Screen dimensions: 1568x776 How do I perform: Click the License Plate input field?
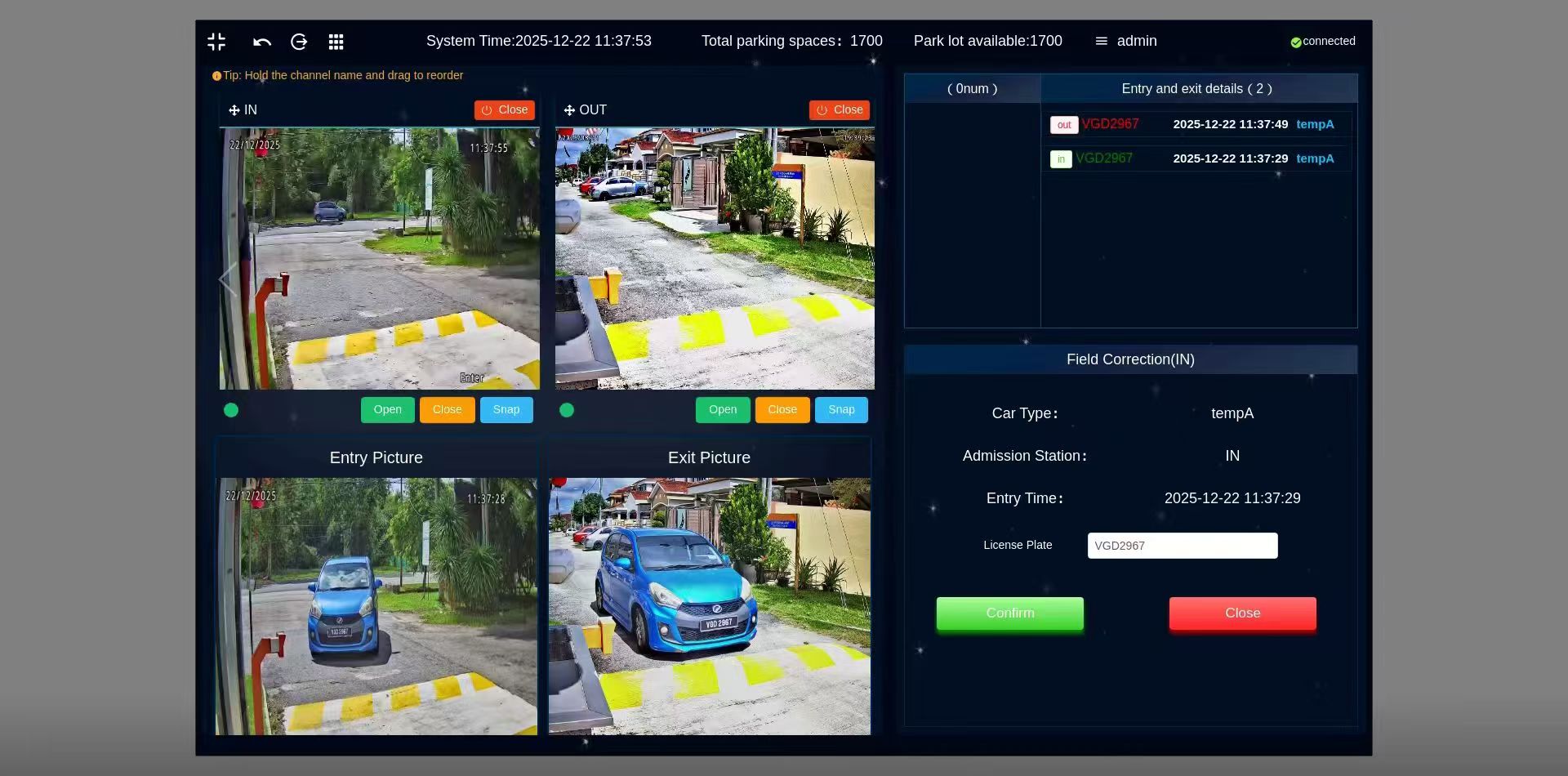click(1183, 546)
